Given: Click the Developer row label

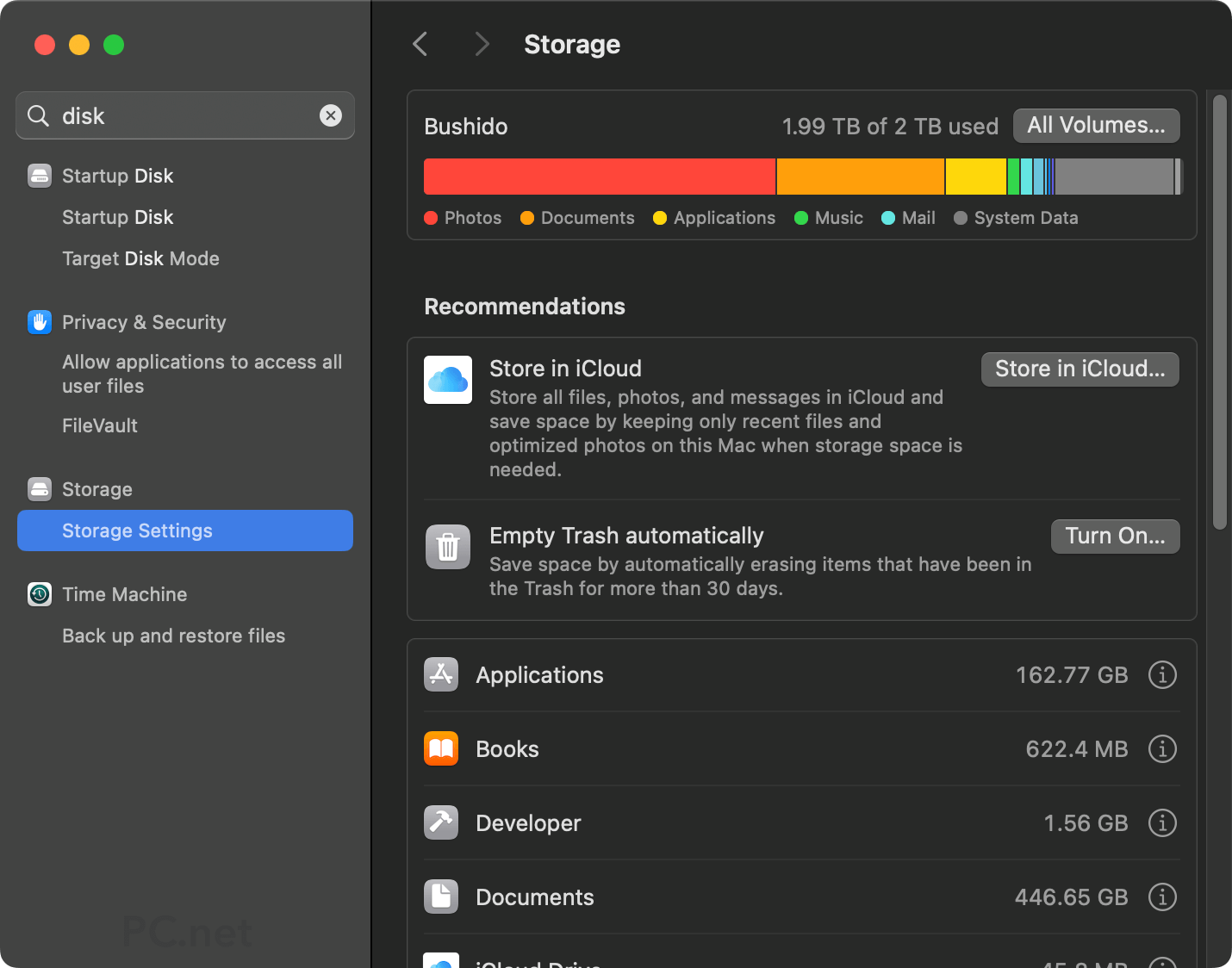Looking at the screenshot, I should [x=528, y=823].
